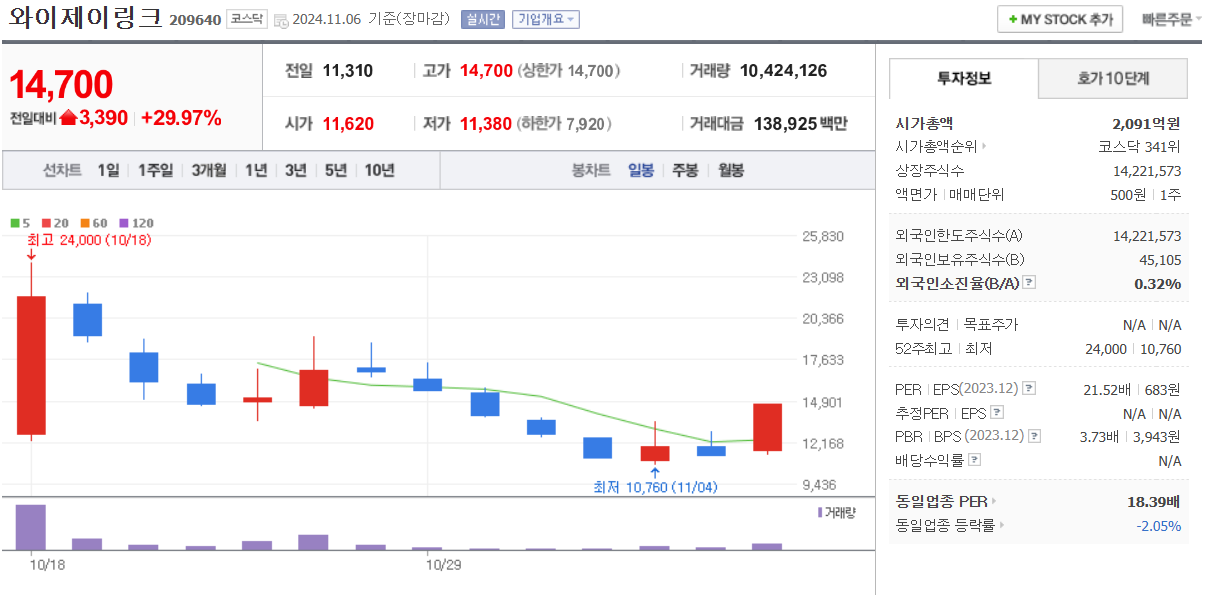The image size is (1205, 595).
Task: Click blue up arrow above 최저 10,760
Action: 654,472
